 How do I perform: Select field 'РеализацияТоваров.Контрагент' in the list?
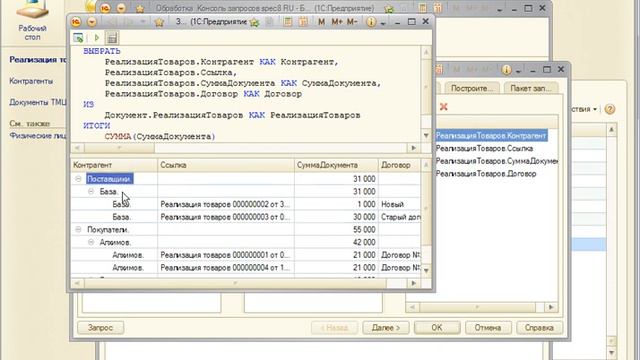(x=491, y=136)
